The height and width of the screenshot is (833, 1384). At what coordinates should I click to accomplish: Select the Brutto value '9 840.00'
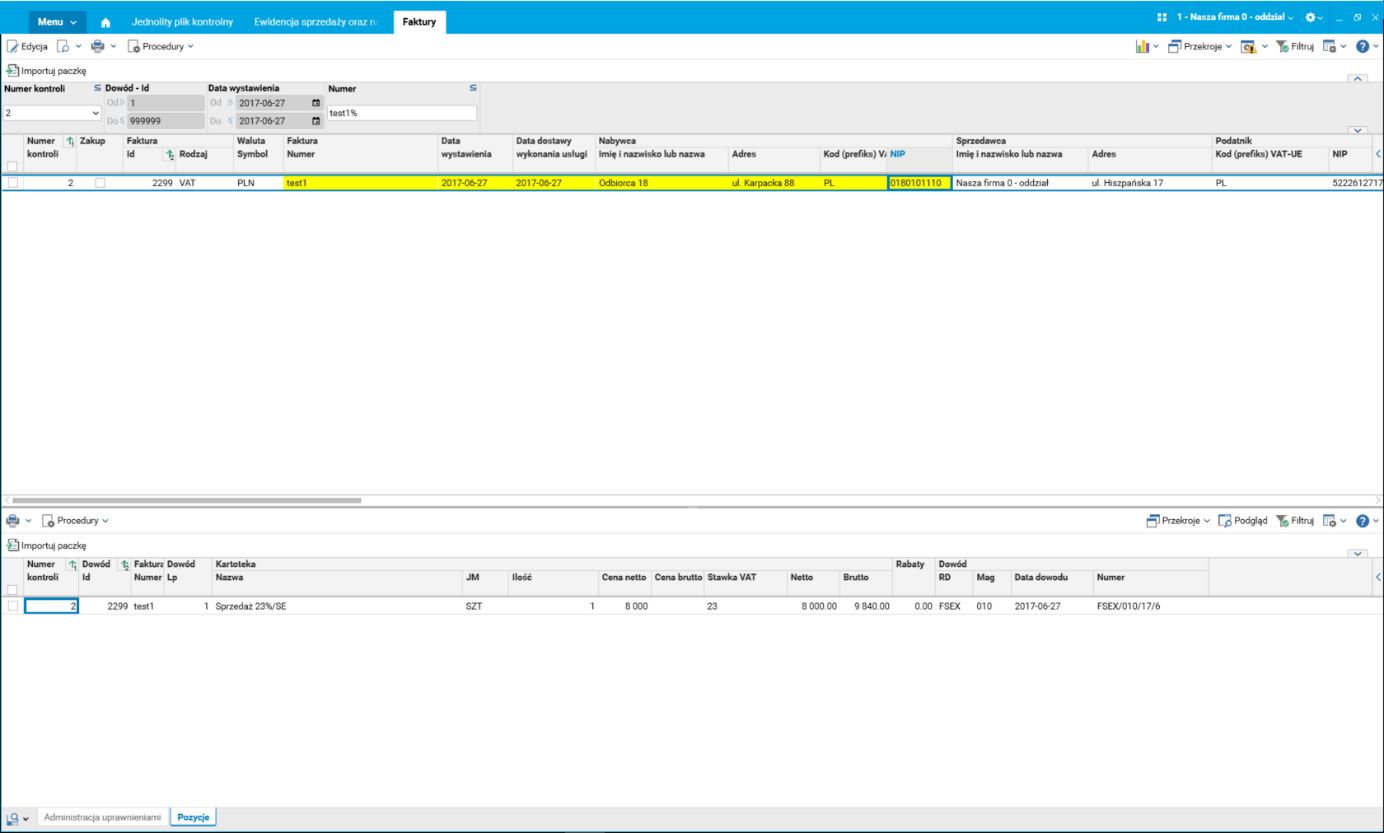pos(866,606)
